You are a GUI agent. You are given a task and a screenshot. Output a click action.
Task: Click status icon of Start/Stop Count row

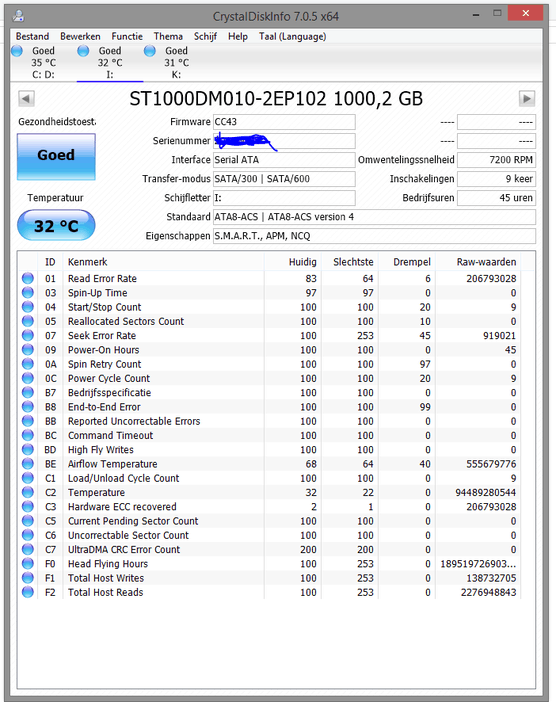coord(28,307)
